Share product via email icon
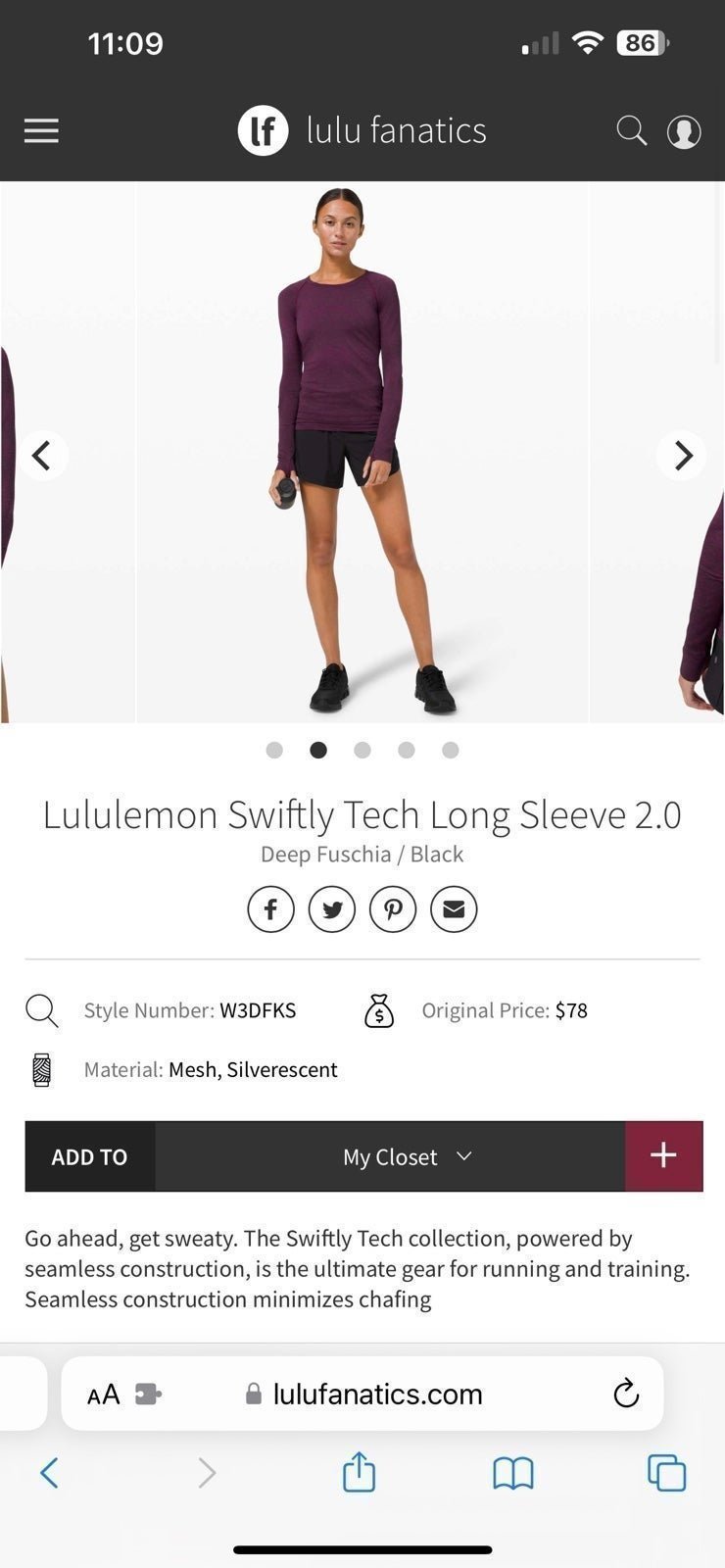The image size is (725, 1568). [x=454, y=909]
